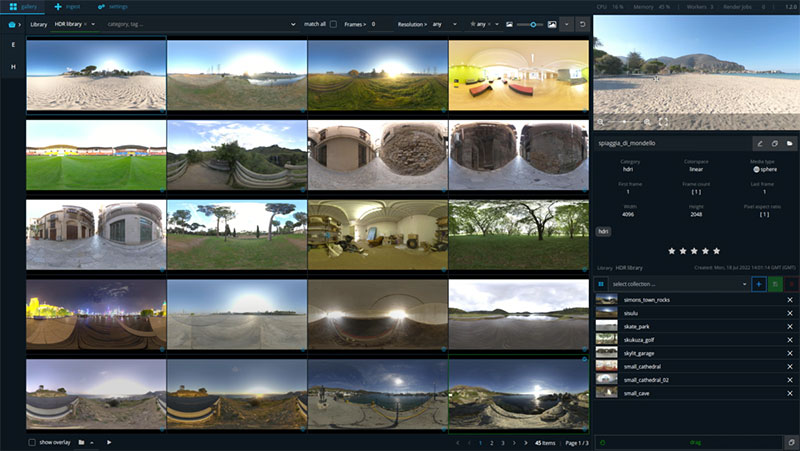Select the beach sand HDRI thumbnail
Screen dimensions: 800x451
[96, 75]
